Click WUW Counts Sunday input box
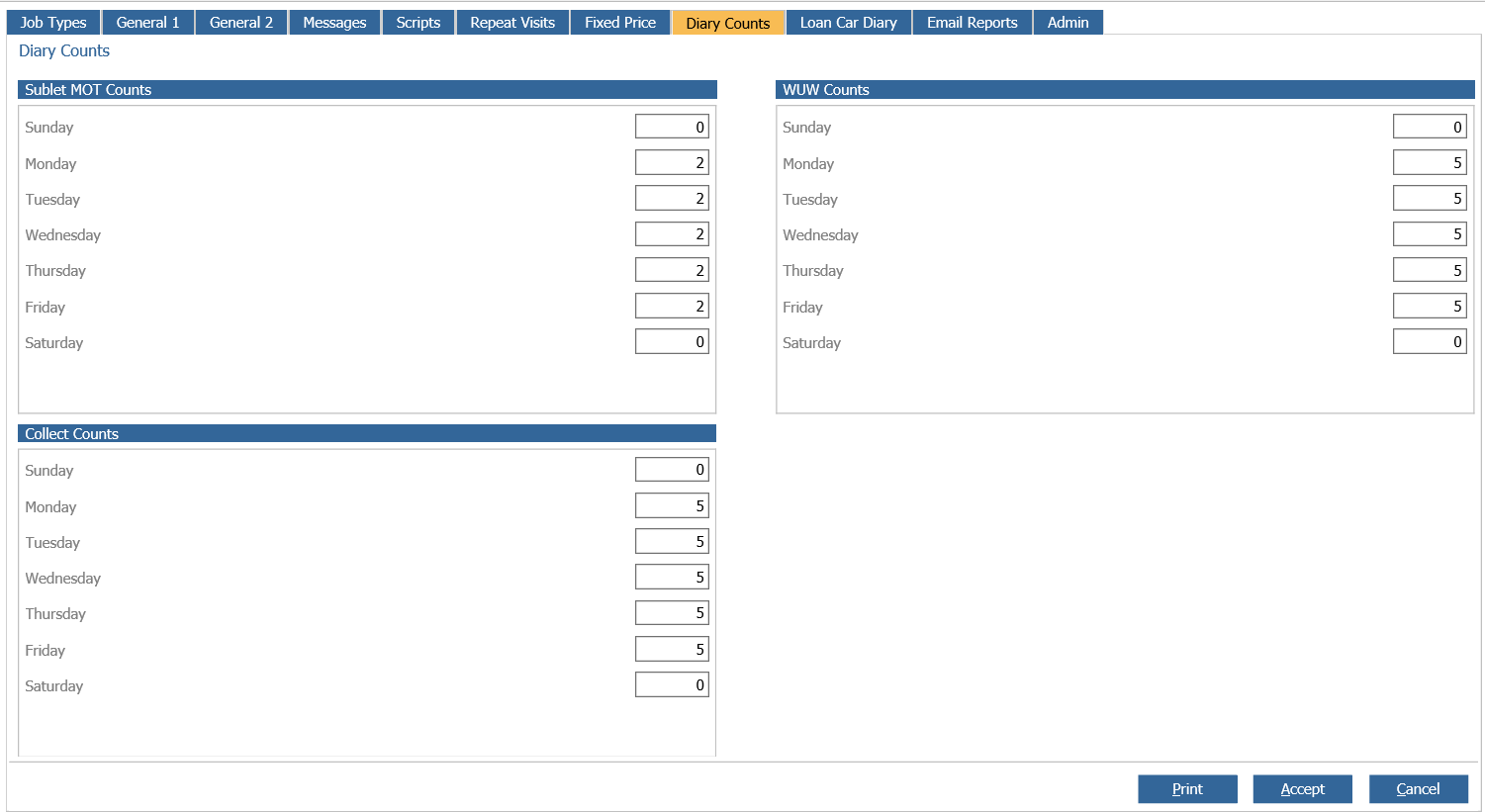 click(x=1430, y=126)
